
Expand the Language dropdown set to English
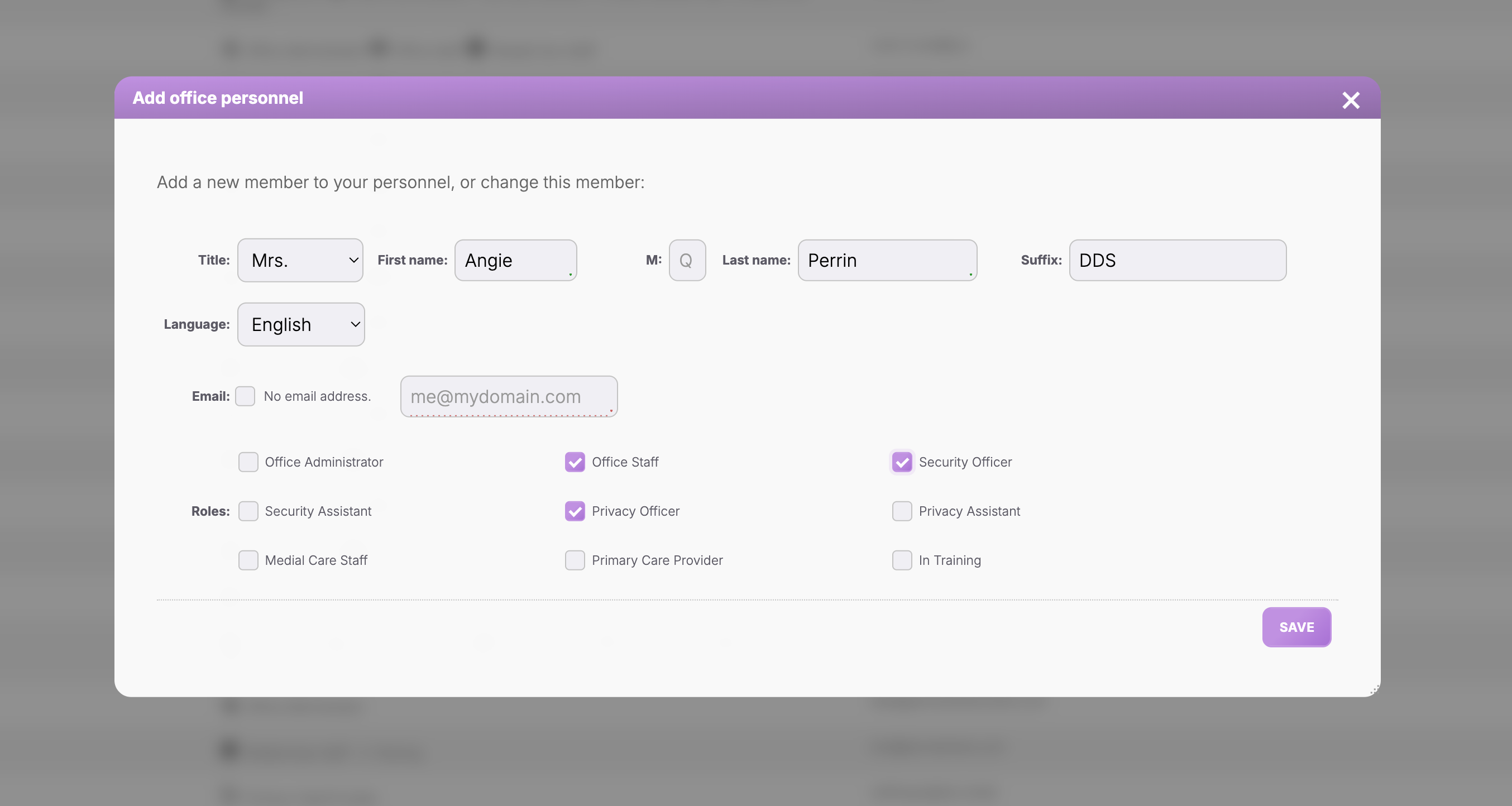pyautogui.click(x=300, y=324)
